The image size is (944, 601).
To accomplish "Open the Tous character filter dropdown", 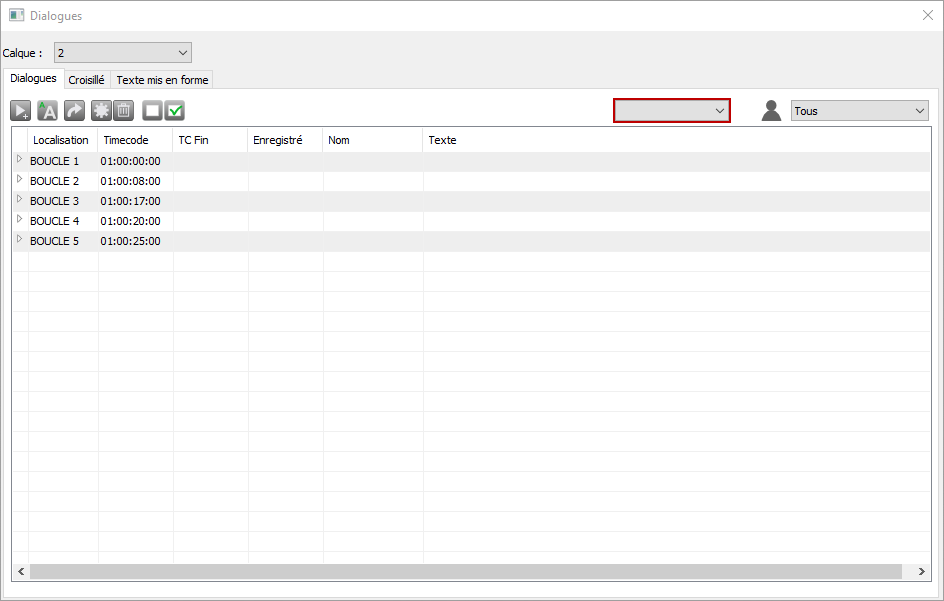I will [x=859, y=111].
